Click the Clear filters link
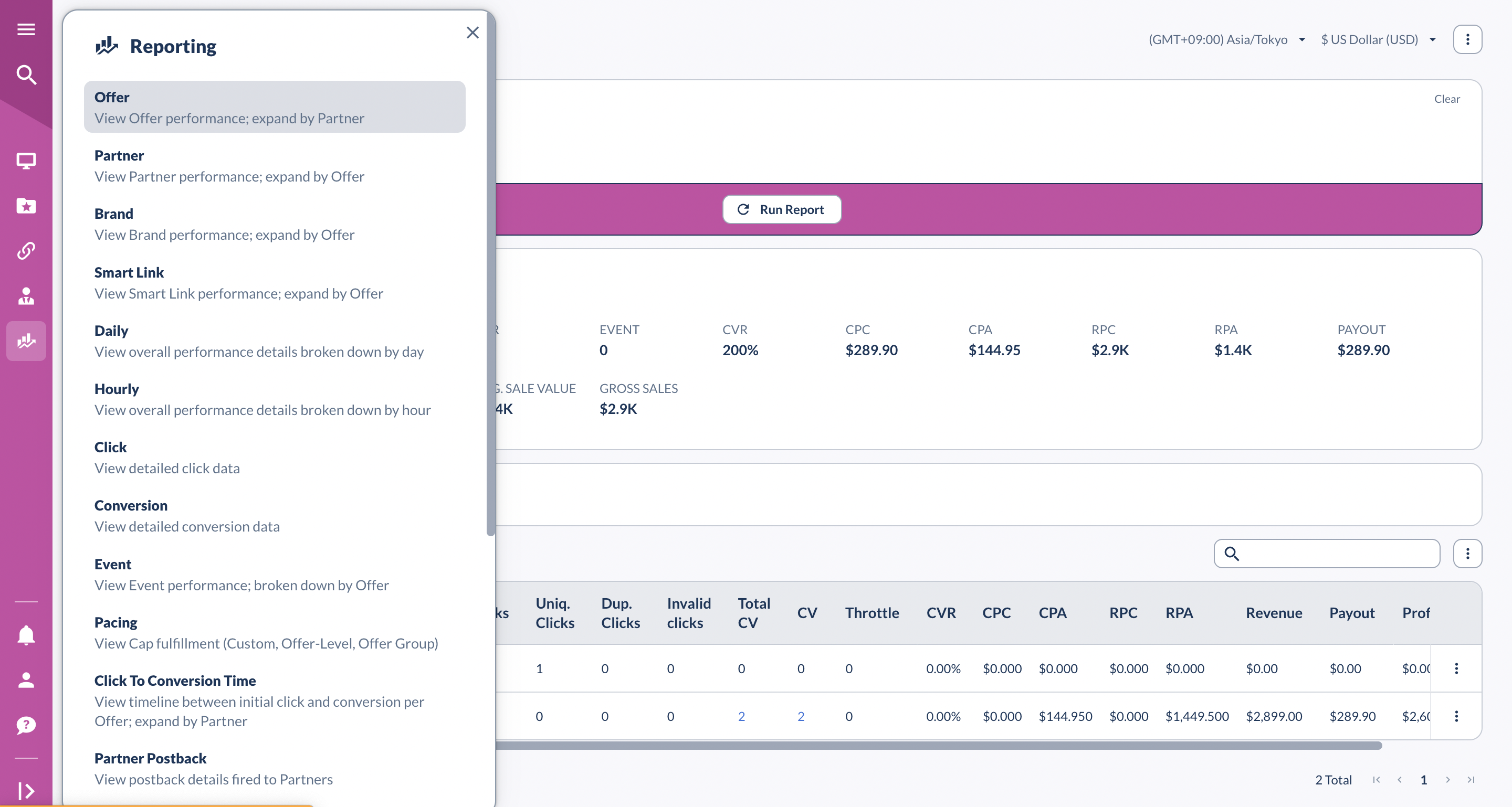 coord(1446,99)
